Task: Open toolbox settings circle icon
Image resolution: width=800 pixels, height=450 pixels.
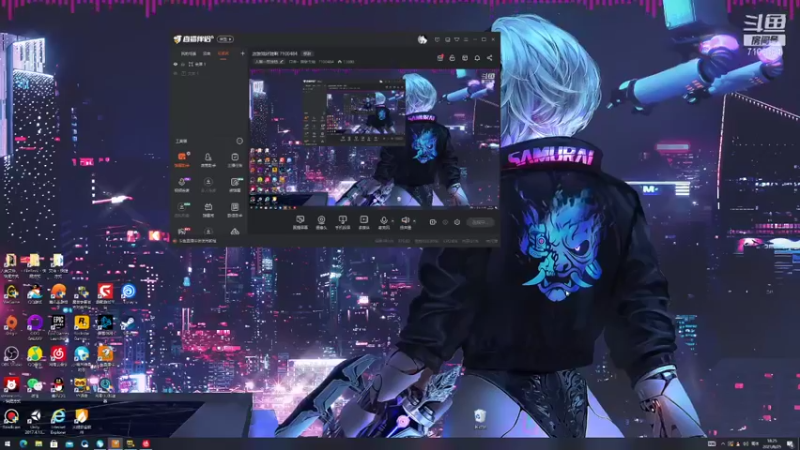Action: [x=240, y=141]
